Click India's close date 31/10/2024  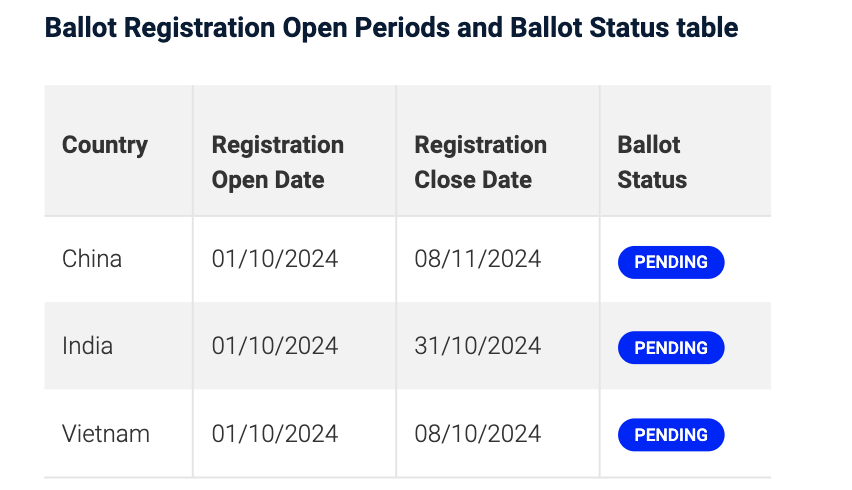point(478,346)
